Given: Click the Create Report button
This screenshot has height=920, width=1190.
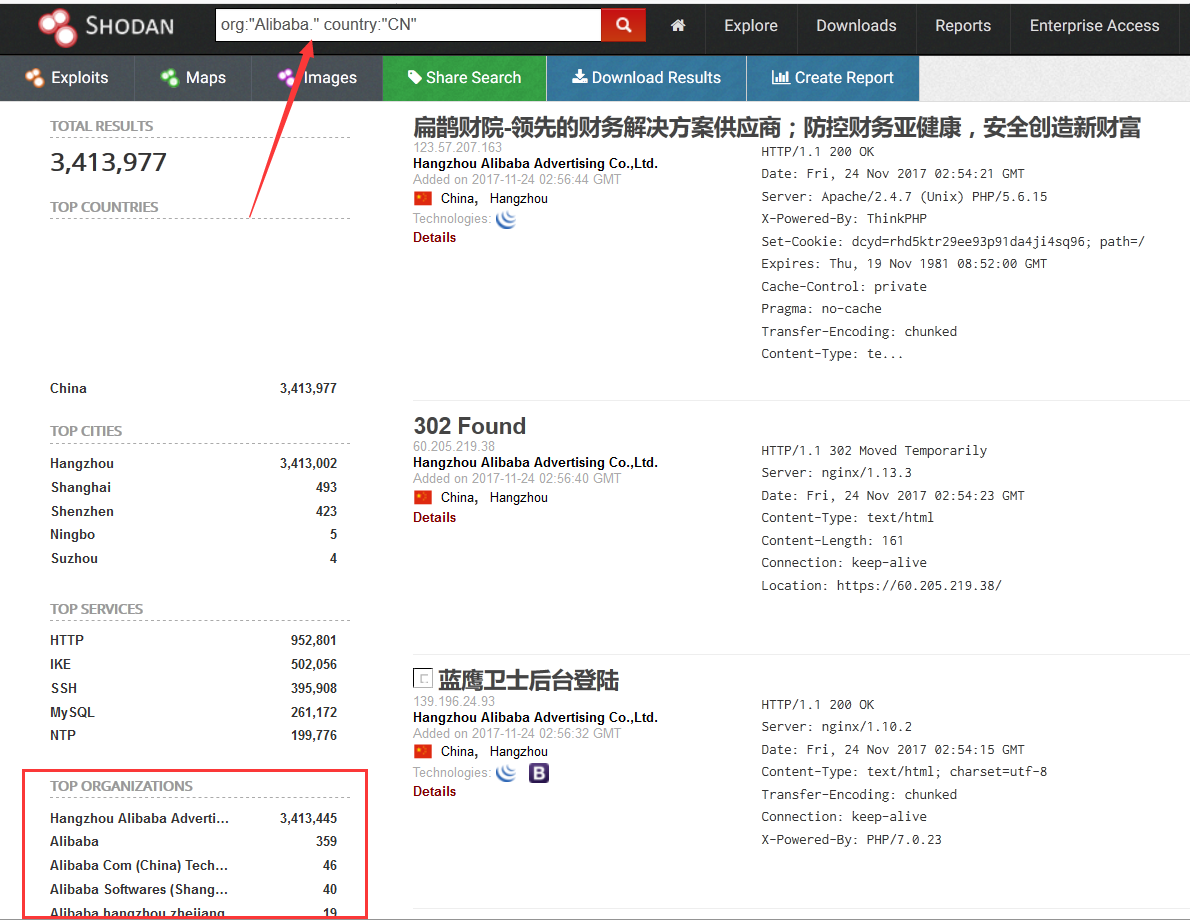Looking at the screenshot, I should (x=833, y=77).
